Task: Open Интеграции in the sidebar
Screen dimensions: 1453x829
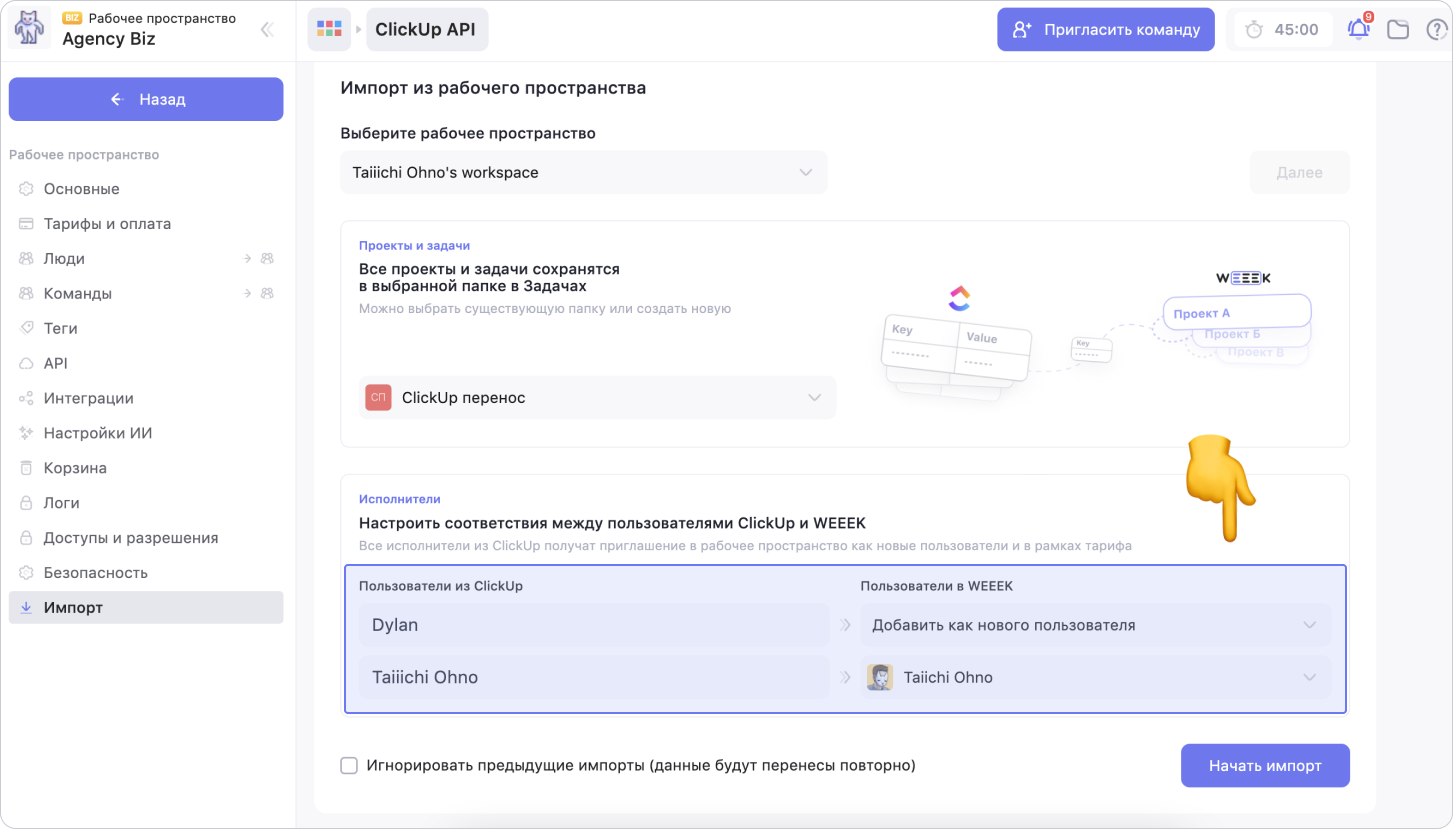Action: click(88, 398)
